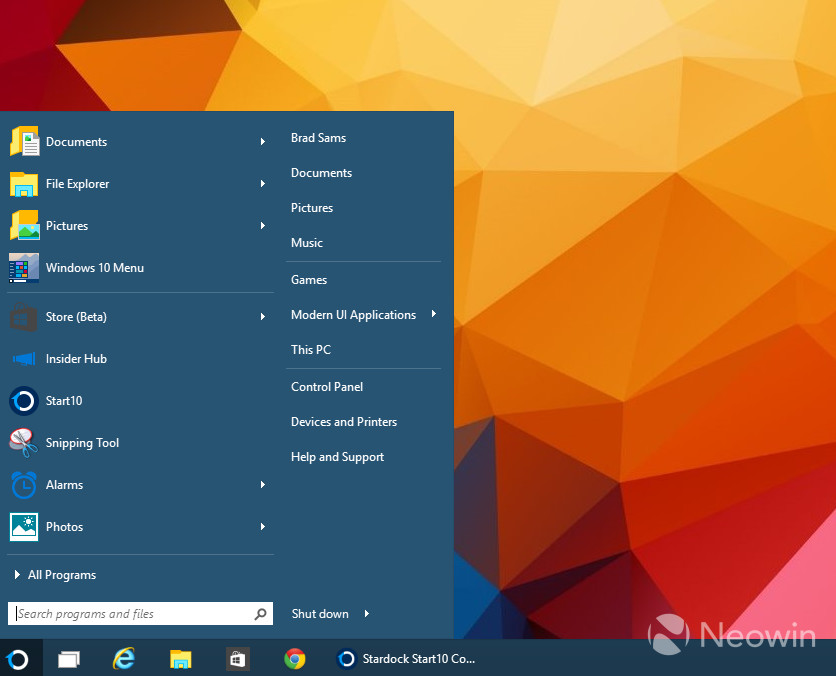Screen dimensions: 836x676
Task: Launch Start10 via its circular icon
Action: 24,401
